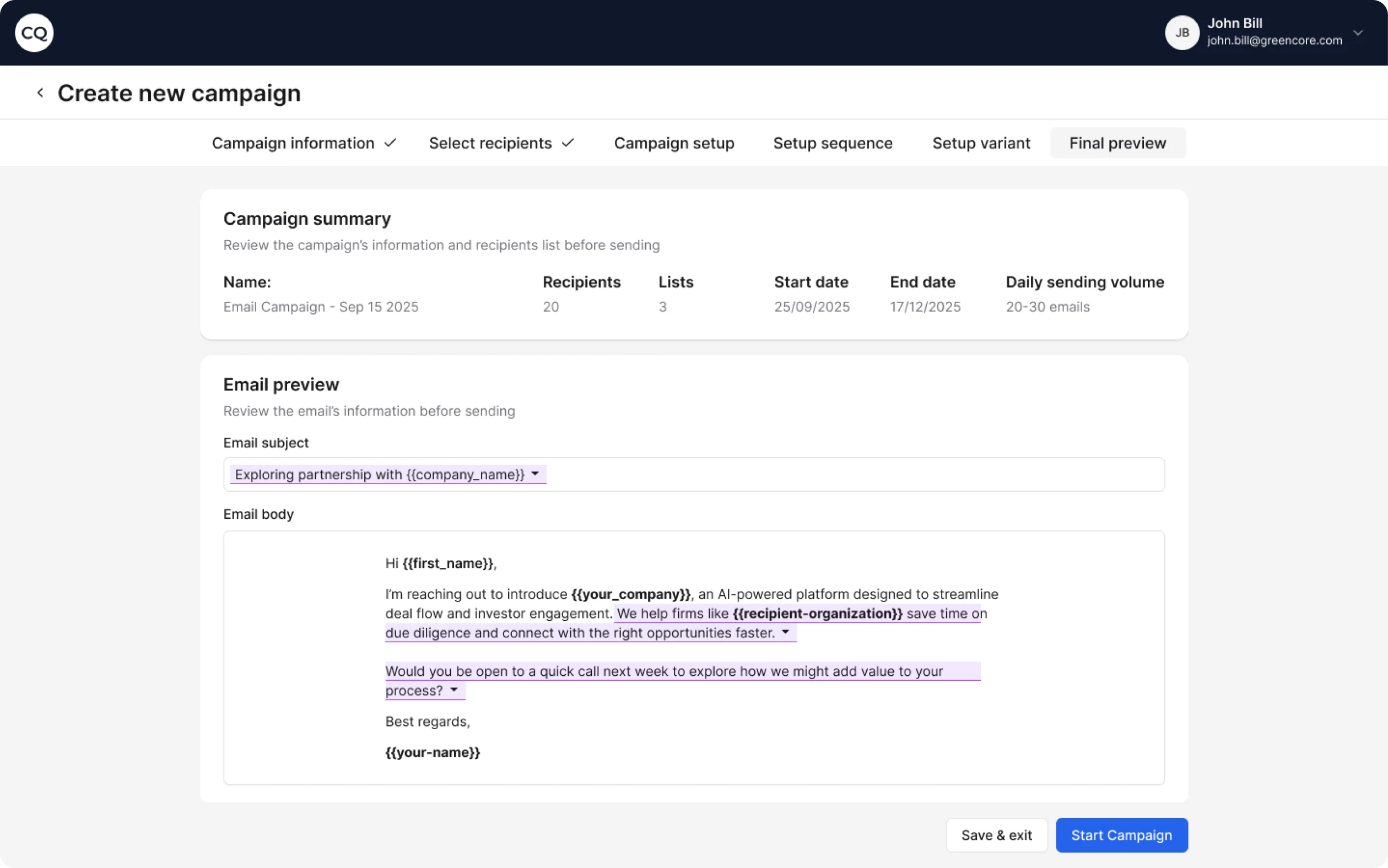
Task: Switch to the Campaign setup step
Action: pyautogui.click(x=674, y=143)
